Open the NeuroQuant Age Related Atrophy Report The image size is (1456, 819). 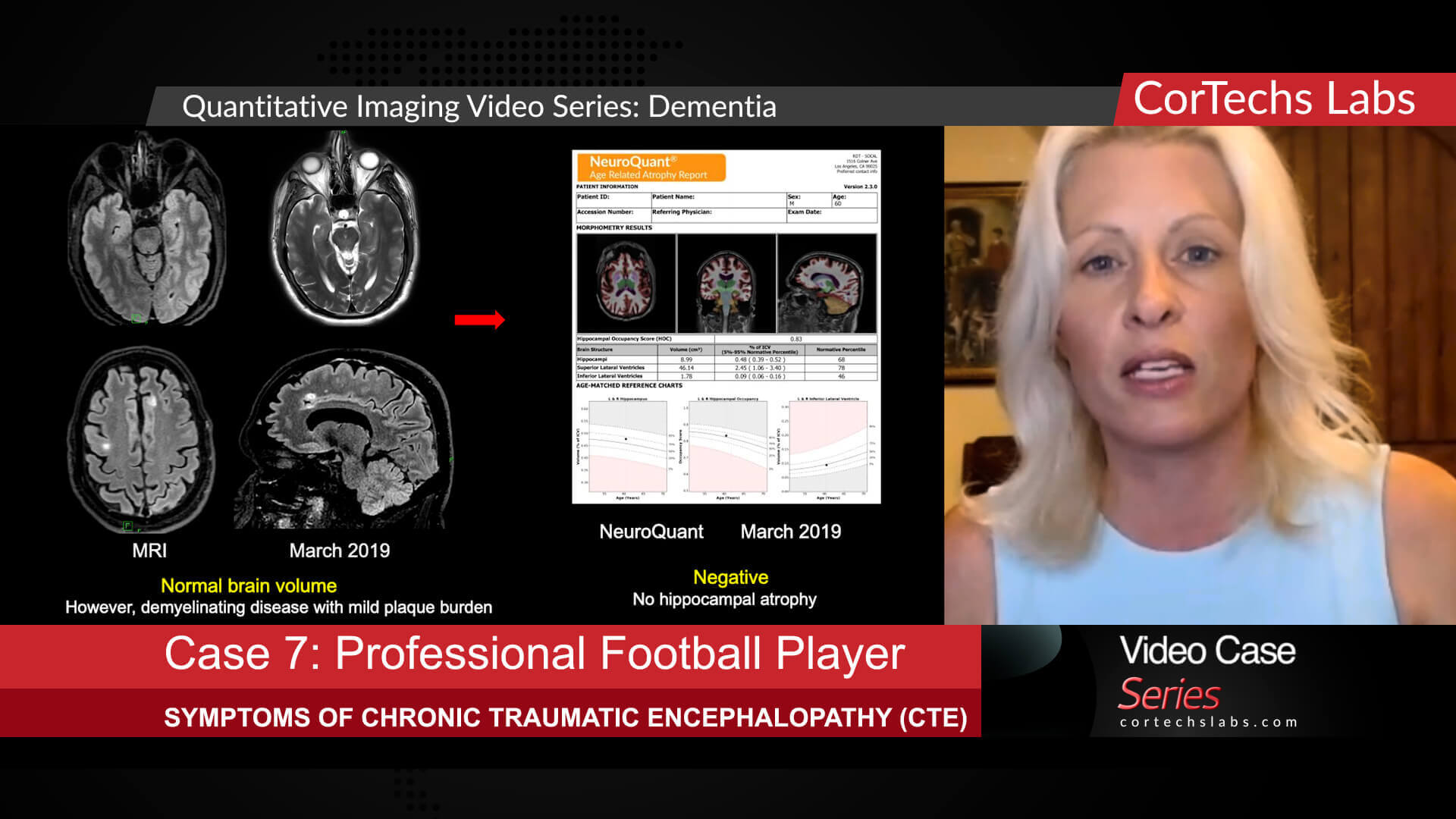click(x=726, y=327)
